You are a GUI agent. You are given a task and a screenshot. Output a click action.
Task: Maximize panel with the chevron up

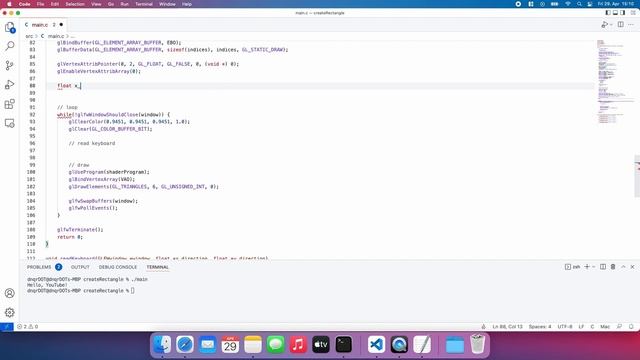point(623,267)
